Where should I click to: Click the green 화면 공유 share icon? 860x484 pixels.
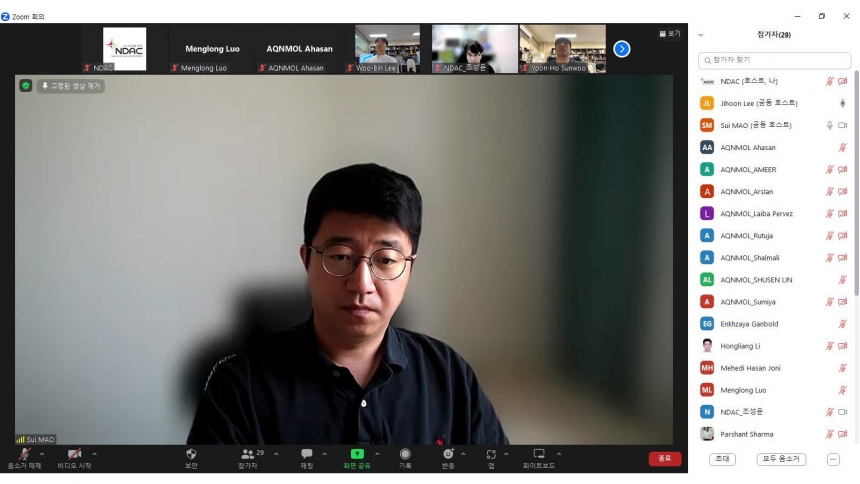coord(357,454)
